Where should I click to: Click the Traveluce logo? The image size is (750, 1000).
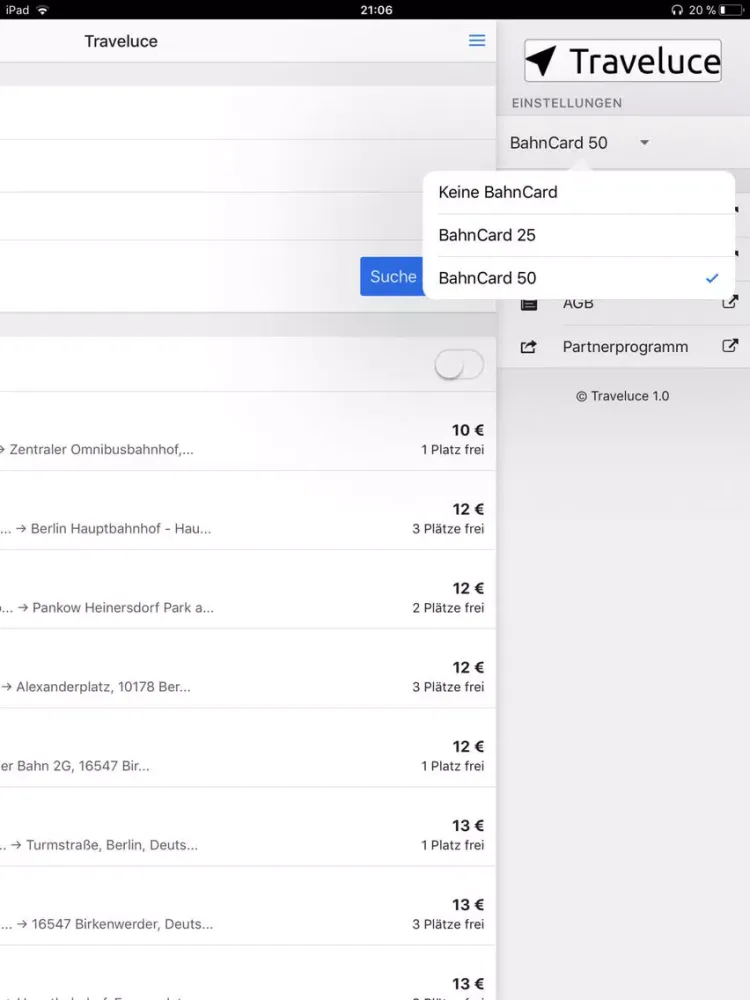click(622, 61)
